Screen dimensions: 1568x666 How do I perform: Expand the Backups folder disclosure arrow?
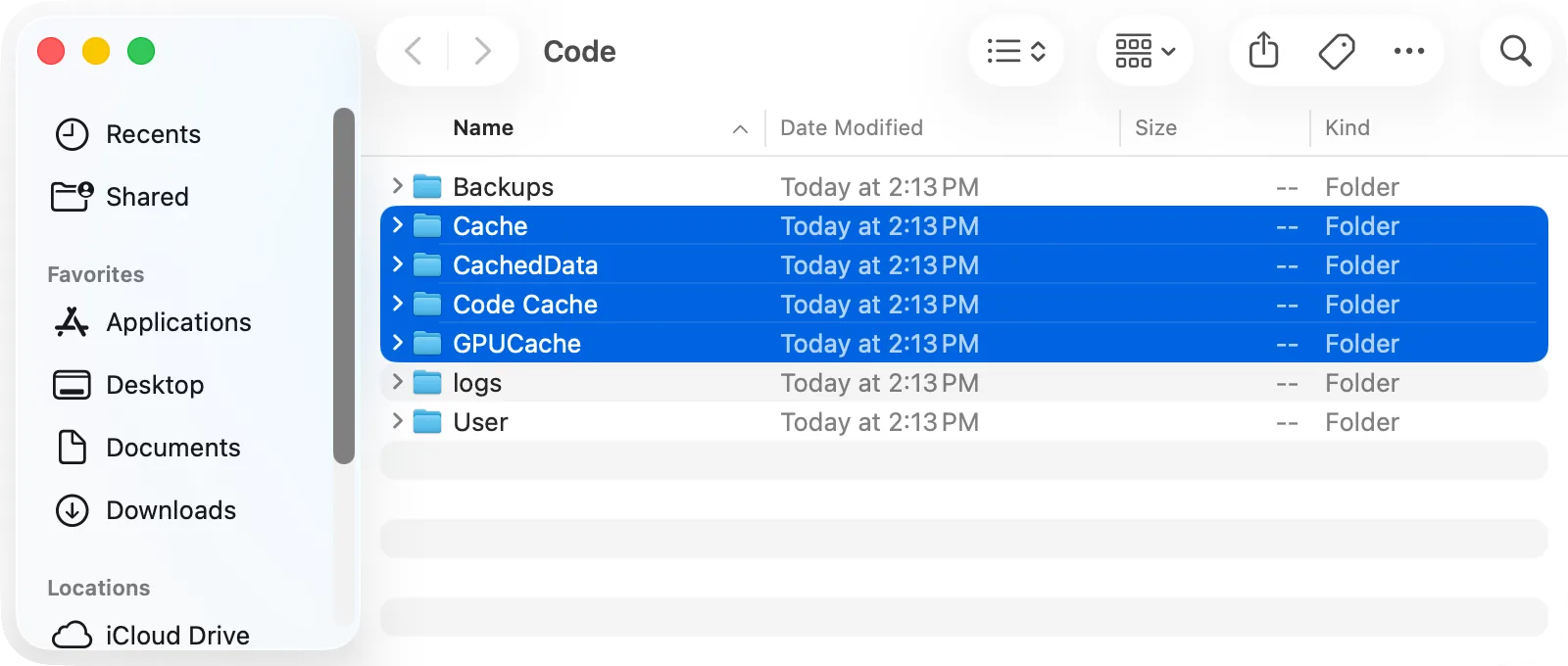pyautogui.click(x=397, y=186)
